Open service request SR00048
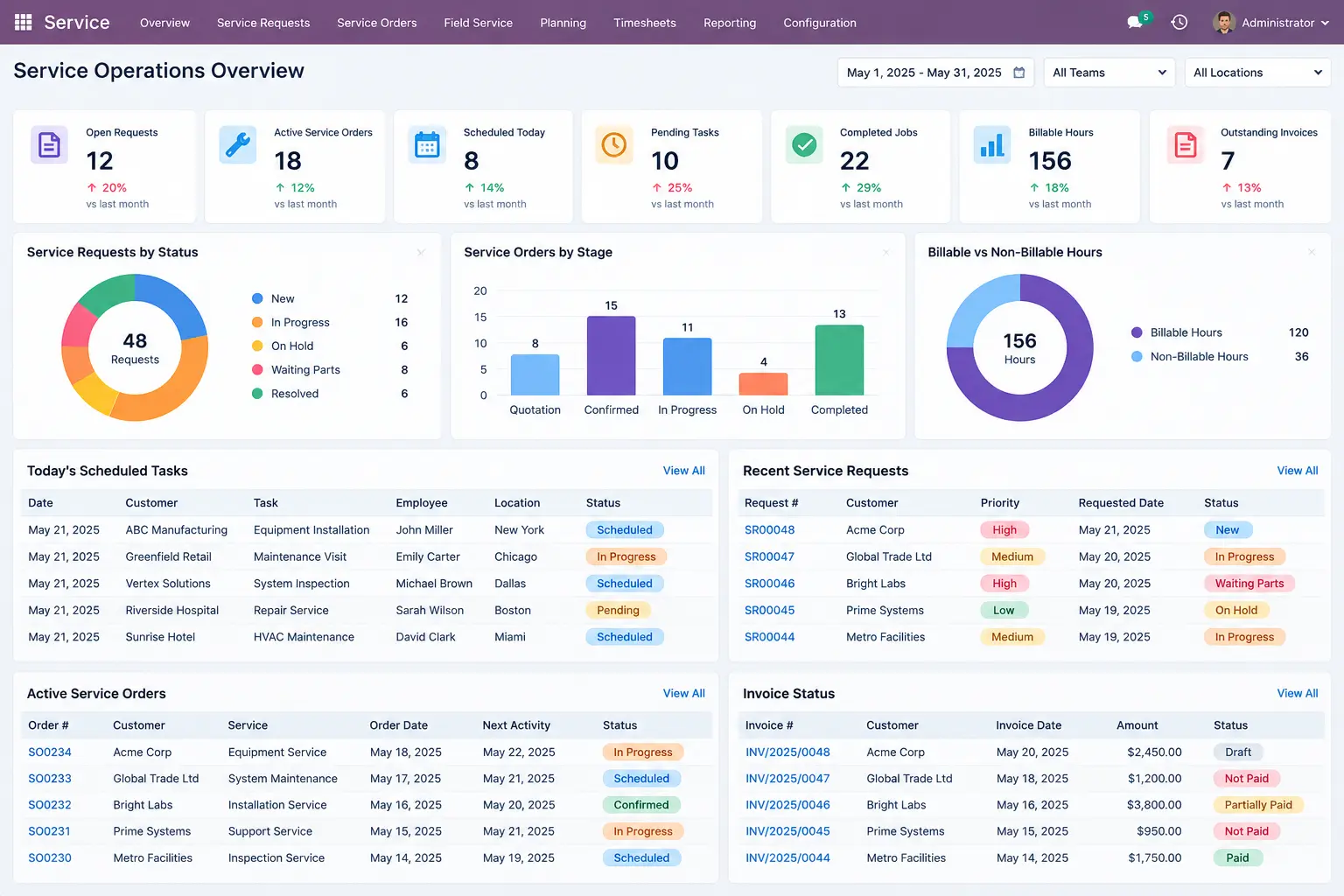This screenshot has width=1344, height=896. 770,530
